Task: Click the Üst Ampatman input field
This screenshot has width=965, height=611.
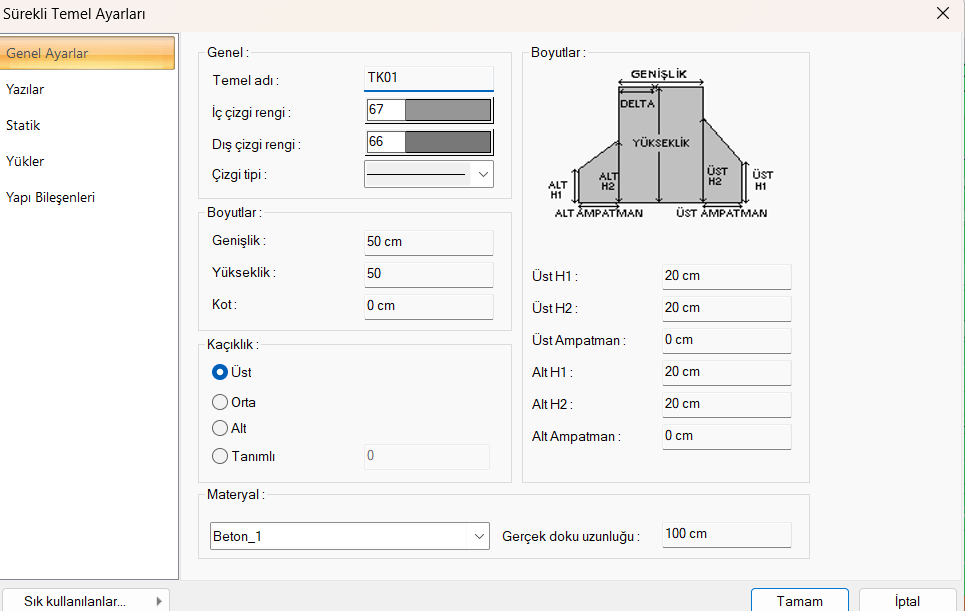Action: 726,340
